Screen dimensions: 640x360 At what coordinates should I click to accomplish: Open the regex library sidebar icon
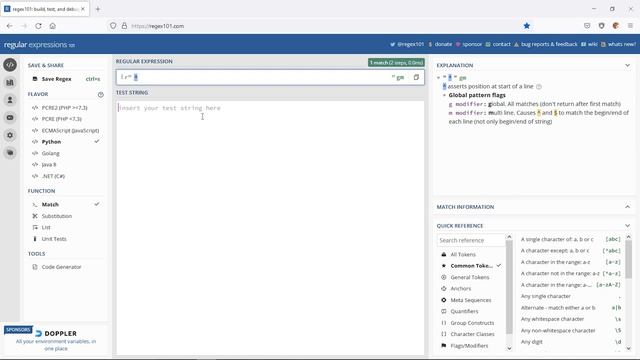(10, 82)
